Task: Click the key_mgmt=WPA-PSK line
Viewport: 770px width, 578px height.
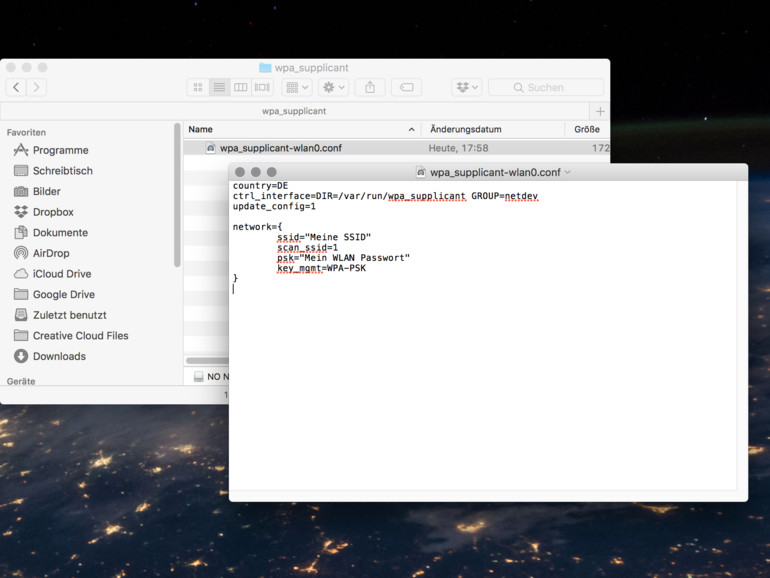Action: coord(321,268)
